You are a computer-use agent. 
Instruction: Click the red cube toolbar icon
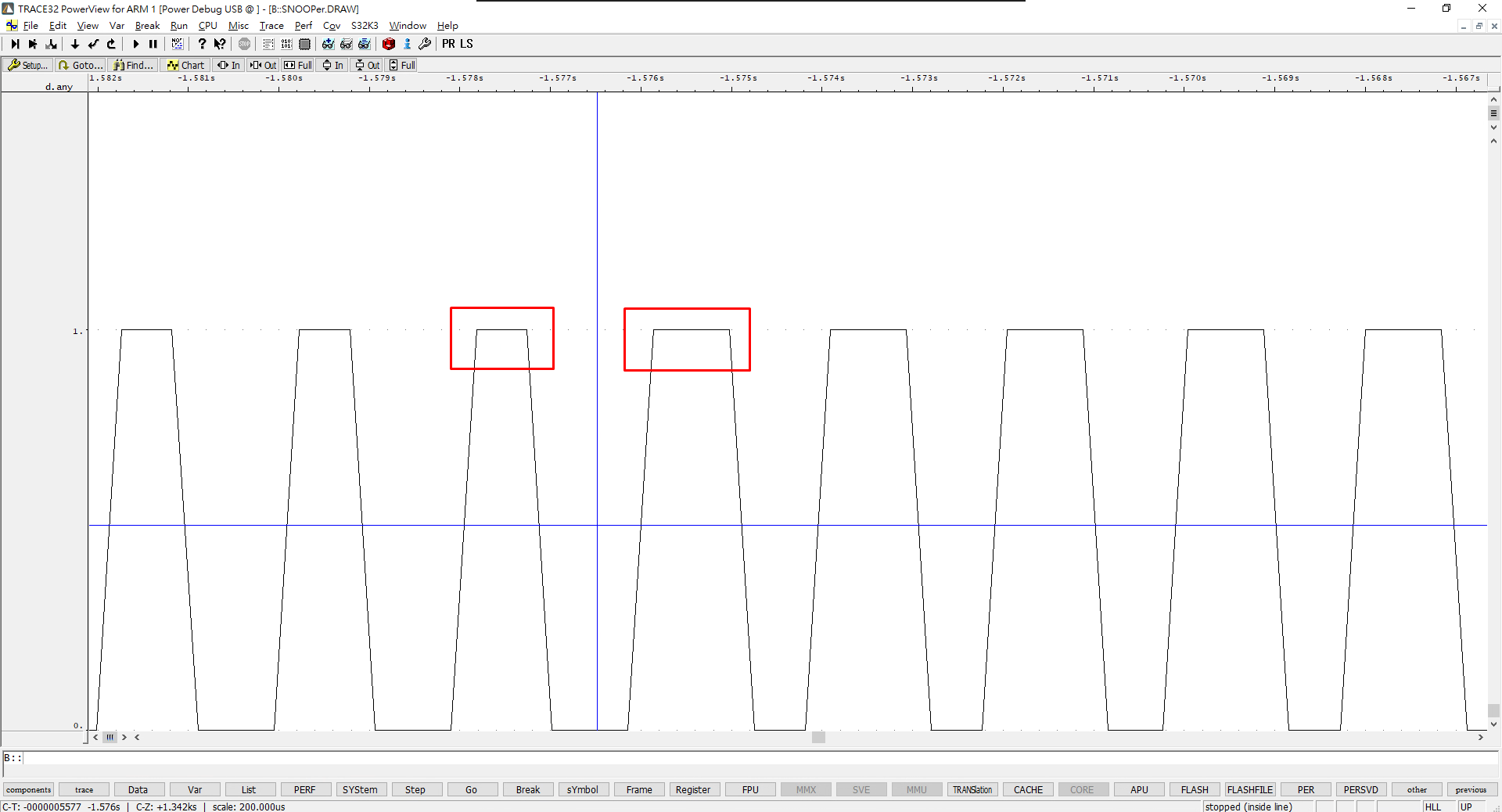click(389, 44)
